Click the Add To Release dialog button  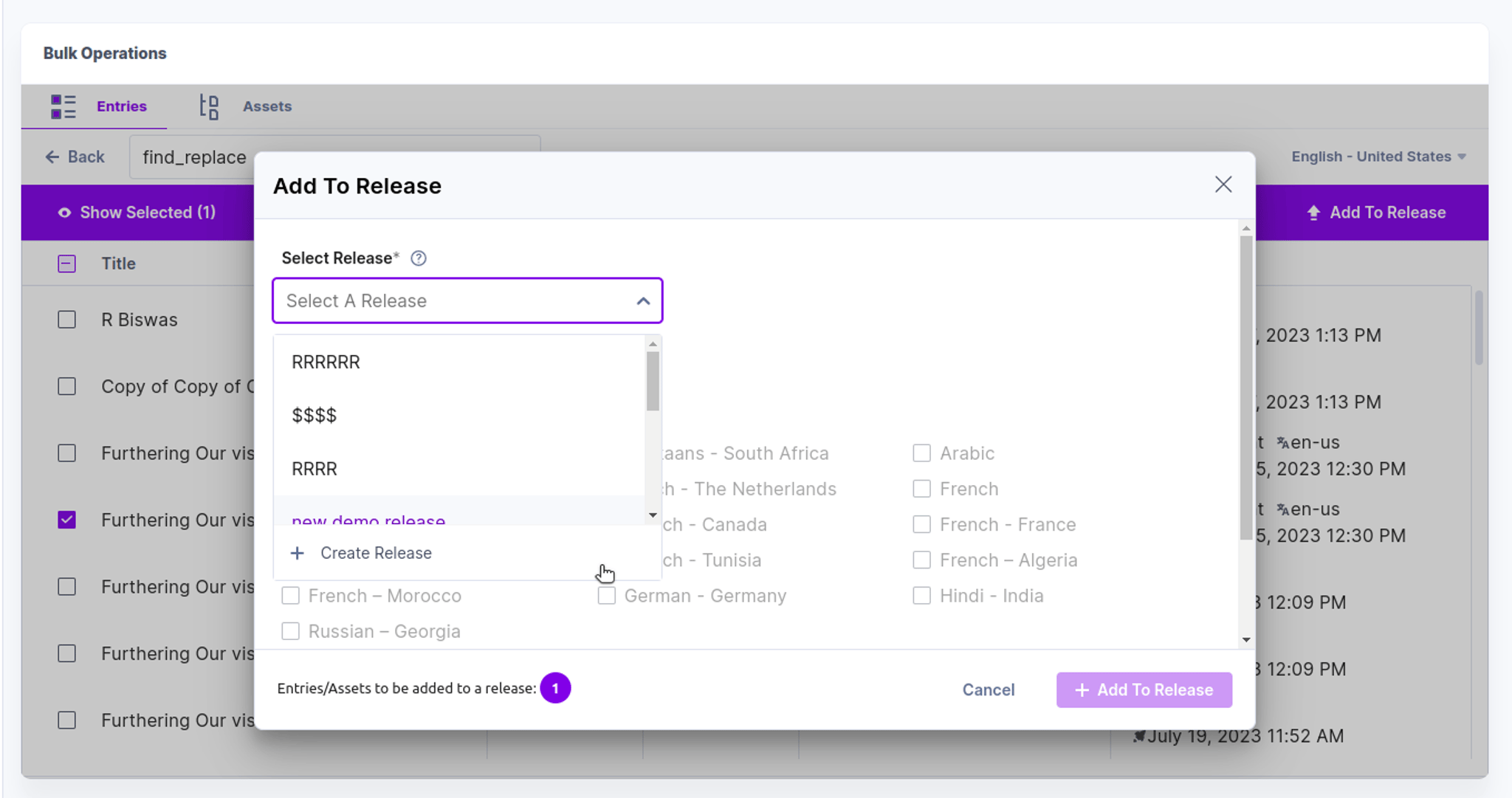[x=1144, y=689]
